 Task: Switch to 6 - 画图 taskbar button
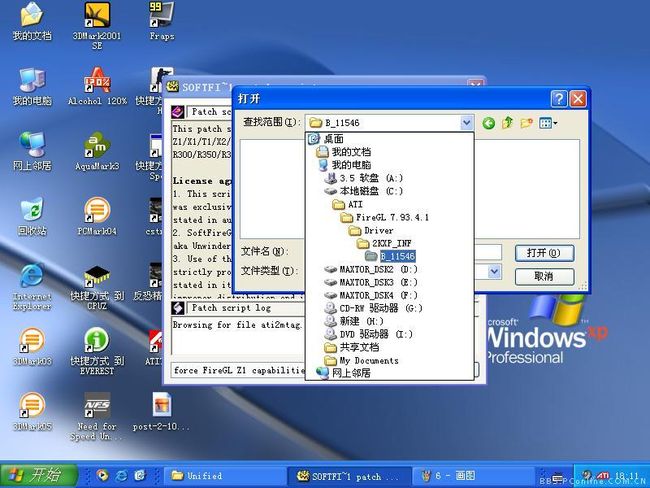coord(474,476)
